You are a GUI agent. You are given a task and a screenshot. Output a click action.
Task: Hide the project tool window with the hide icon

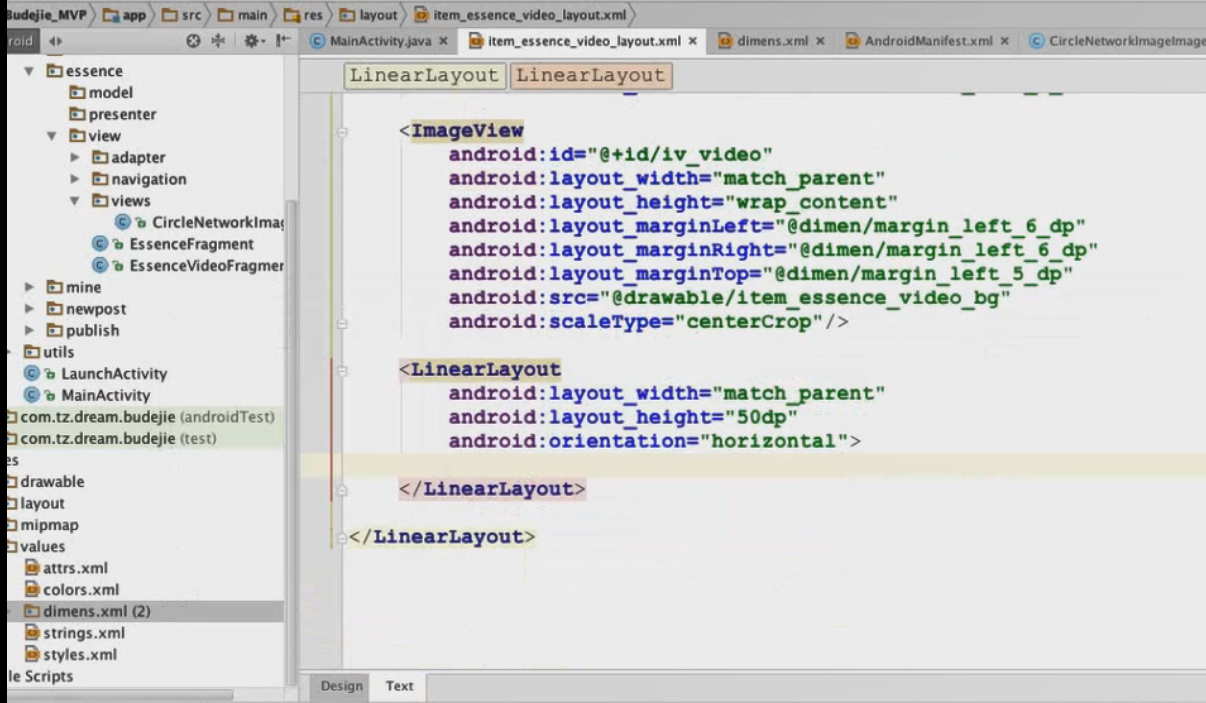click(283, 41)
